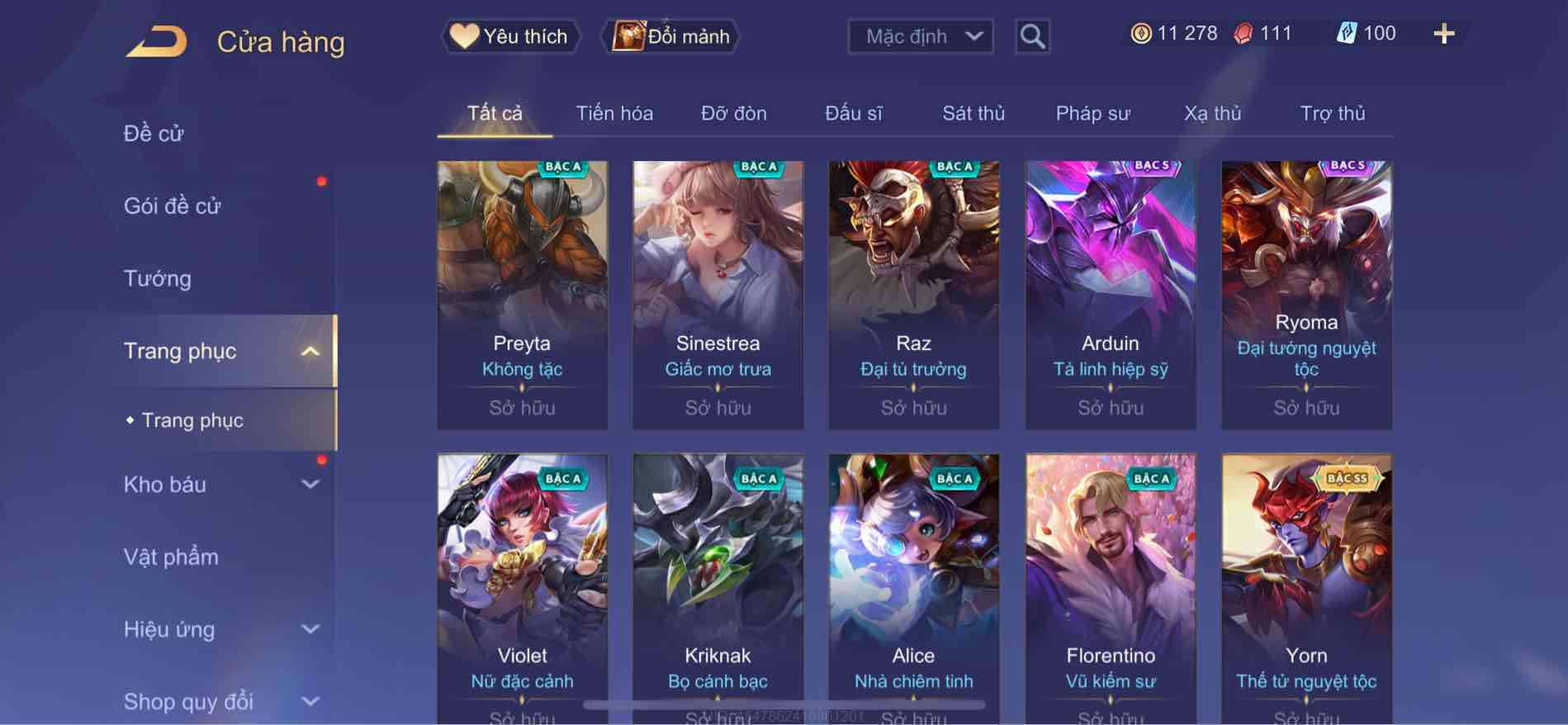Open Gói đề cử sidebar item
This screenshot has width=1568, height=725.
click(x=173, y=206)
